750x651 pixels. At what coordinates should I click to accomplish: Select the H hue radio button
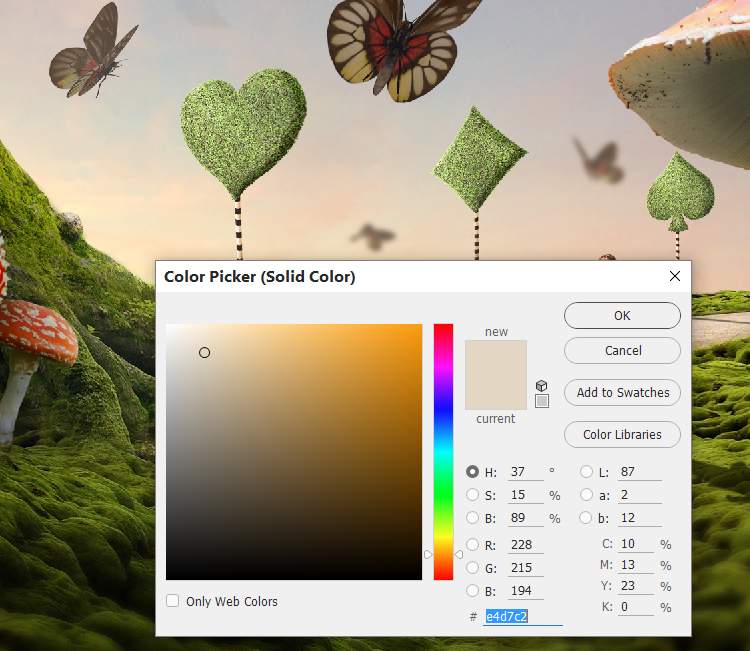point(473,472)
